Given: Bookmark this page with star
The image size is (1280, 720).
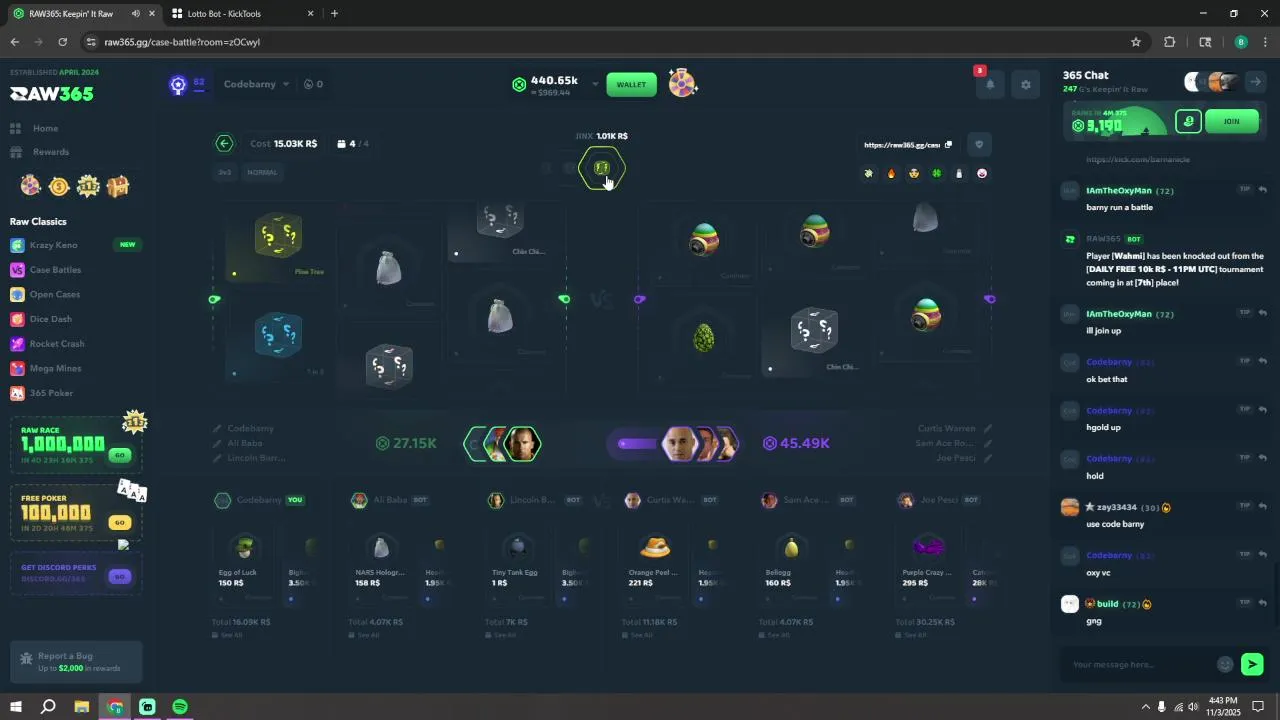Looking at the screenshot, I should pos(1136,42).
